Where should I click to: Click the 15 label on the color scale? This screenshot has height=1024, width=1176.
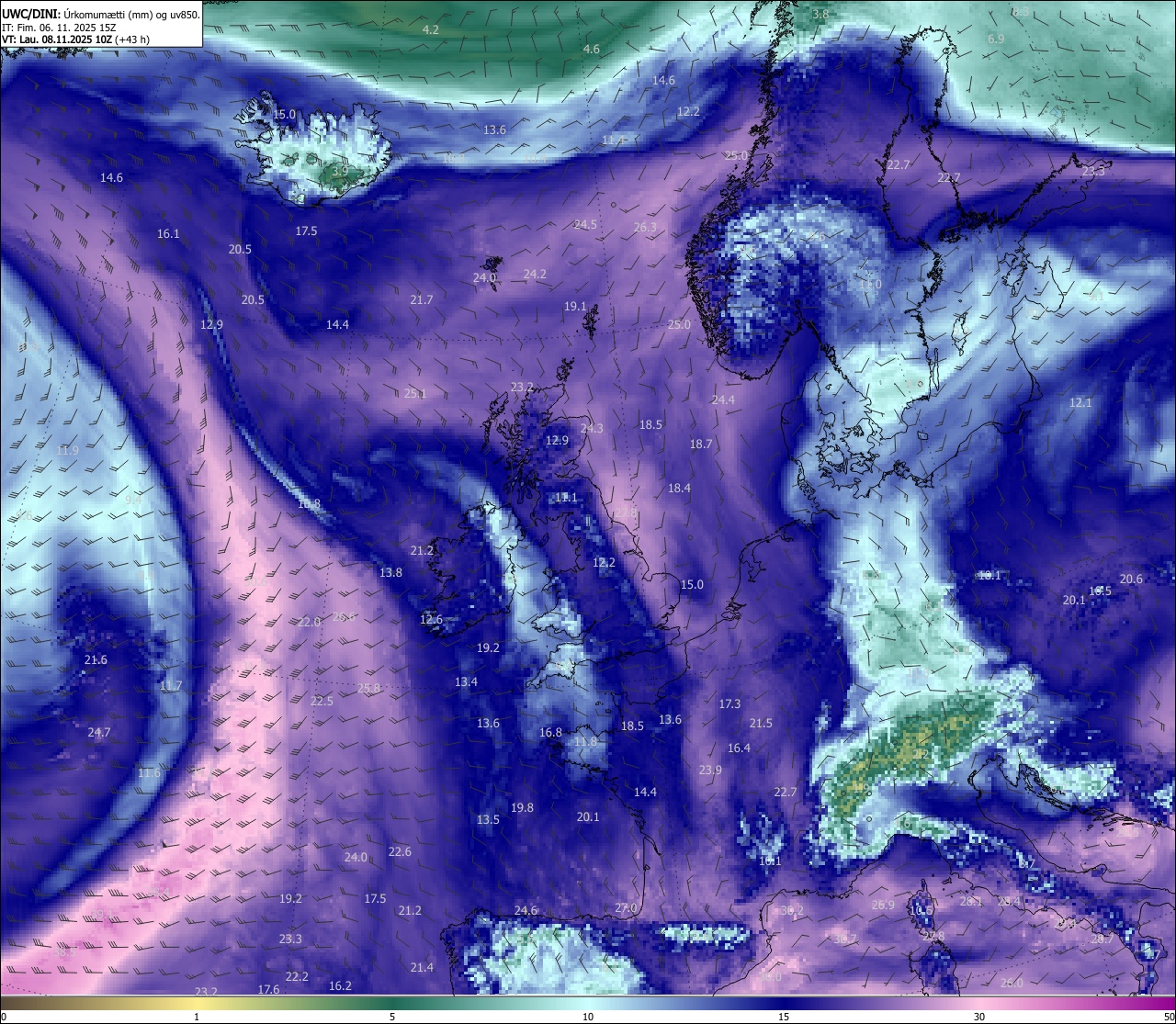(784, 1017)
